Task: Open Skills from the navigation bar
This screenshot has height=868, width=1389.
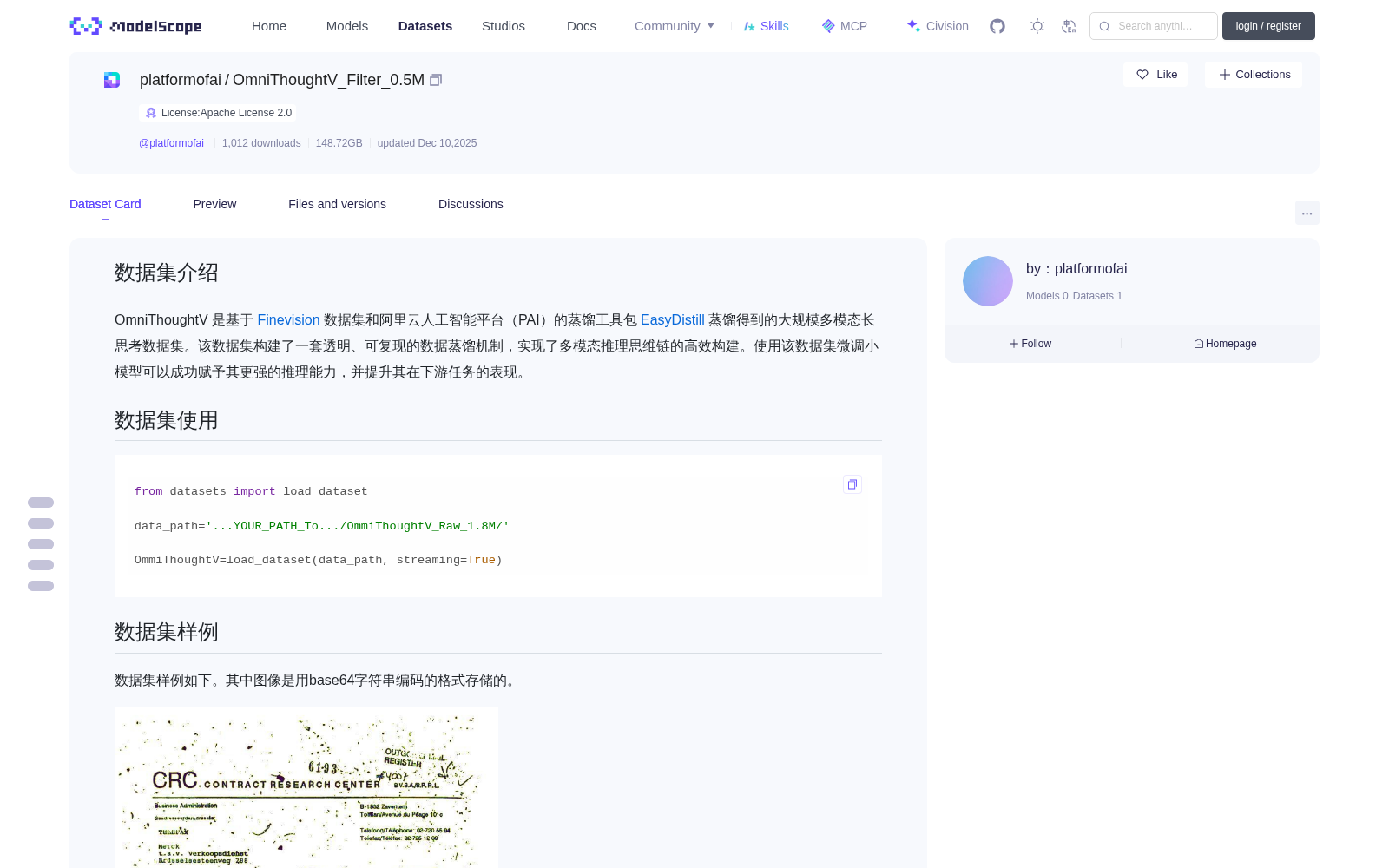Action: point(767,26)
